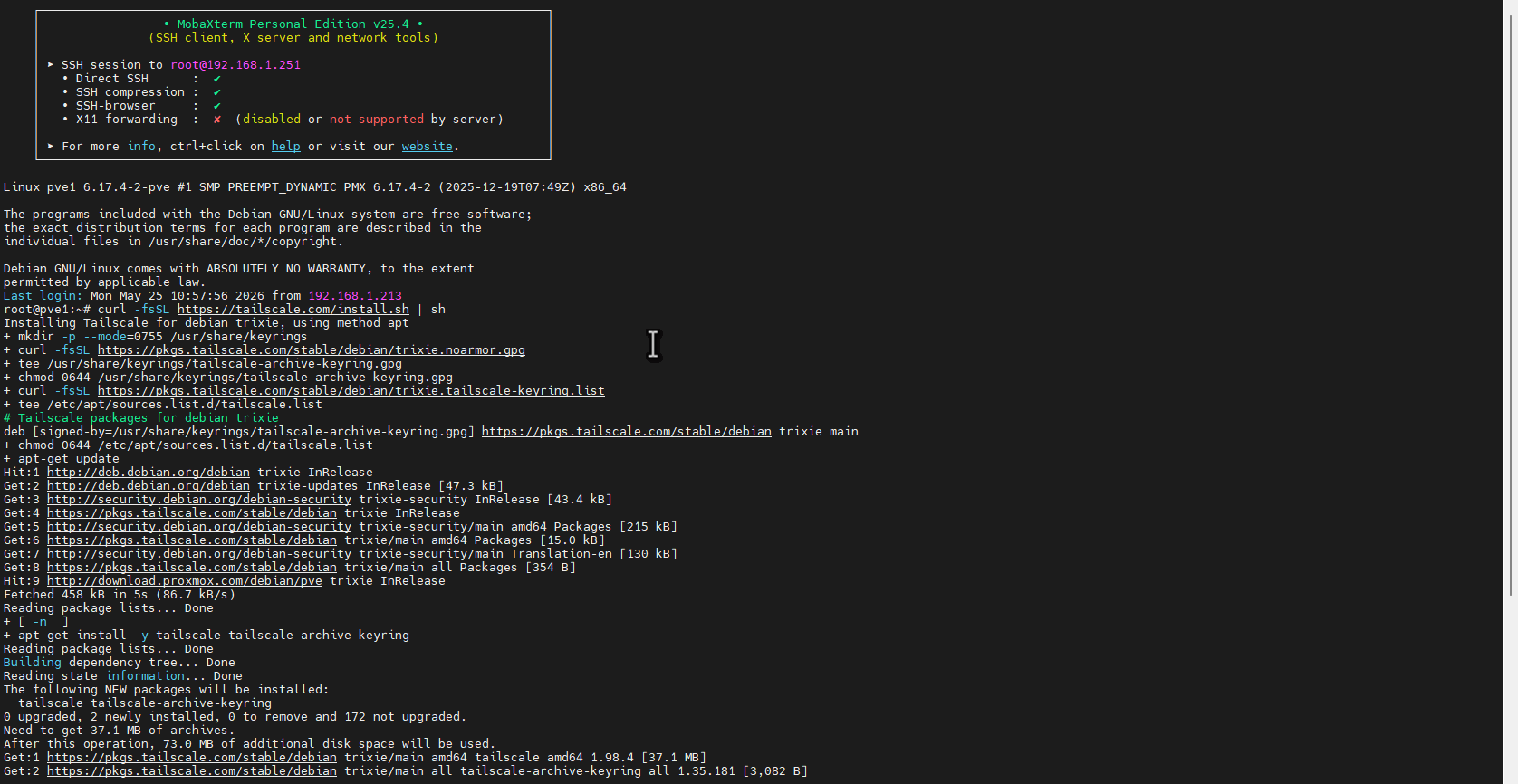Image resolution: width=1518 pixels, height=784 pixels.
Task: Click the last login IP '192.168.1.213'
Action: pos(355,296)
